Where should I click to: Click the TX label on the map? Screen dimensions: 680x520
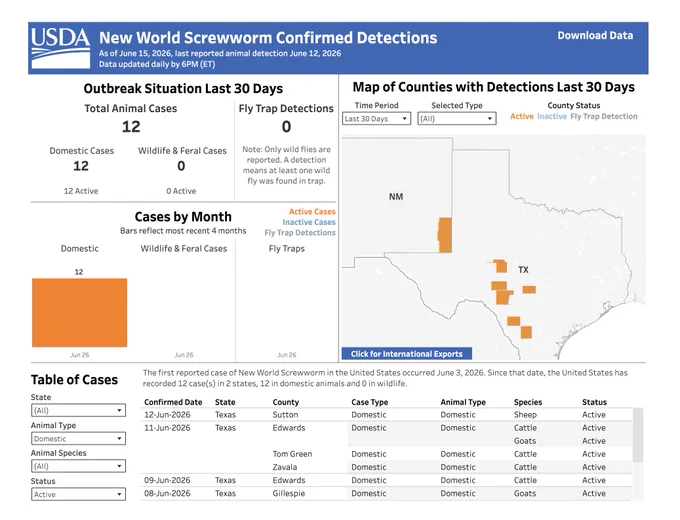523,270
